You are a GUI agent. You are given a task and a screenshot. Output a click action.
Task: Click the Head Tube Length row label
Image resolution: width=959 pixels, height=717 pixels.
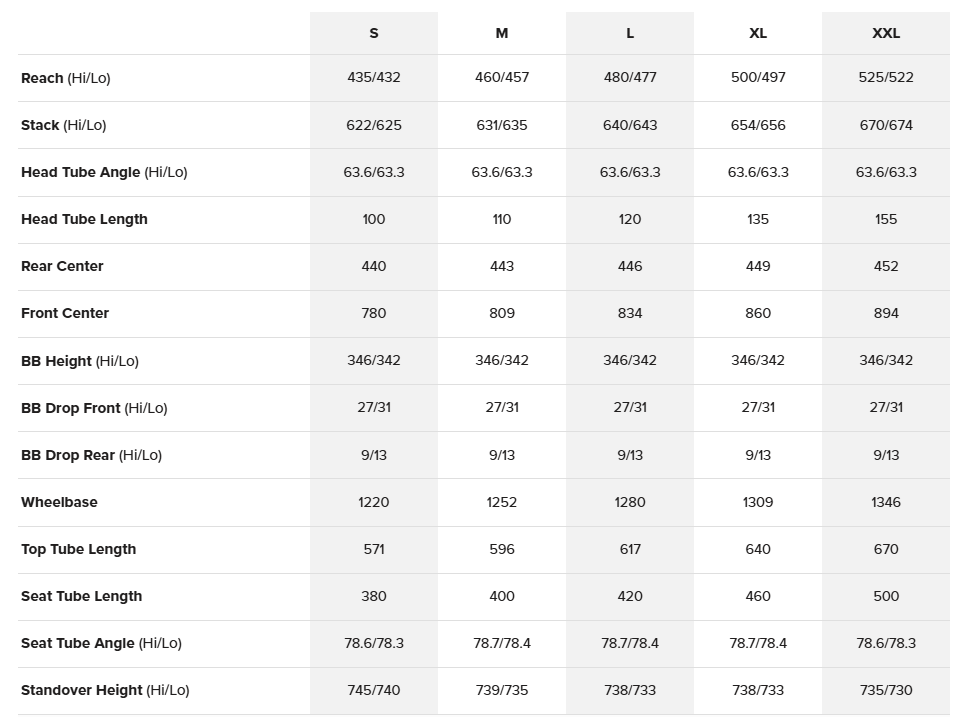(x=84, y=219)
